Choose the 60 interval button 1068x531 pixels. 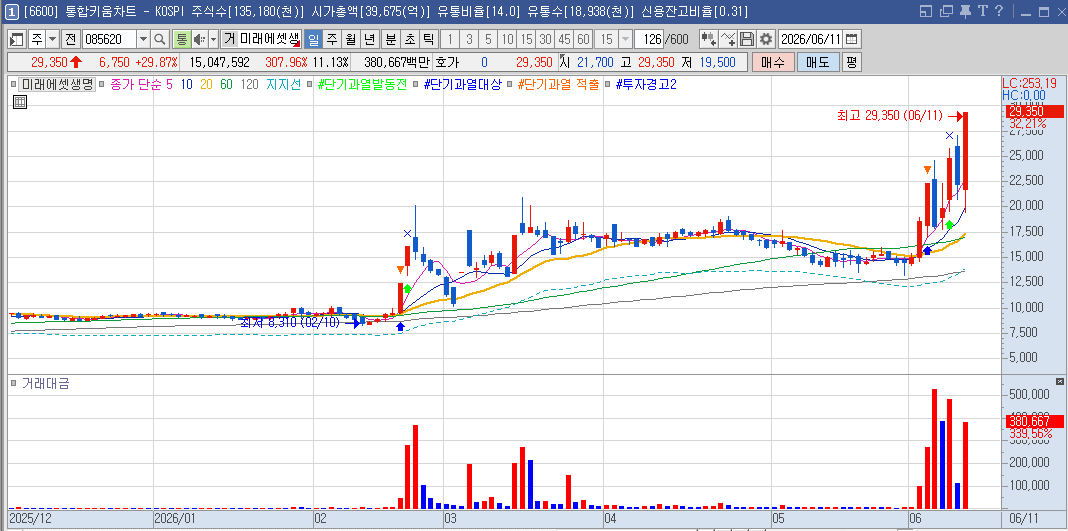coord(583,39)
